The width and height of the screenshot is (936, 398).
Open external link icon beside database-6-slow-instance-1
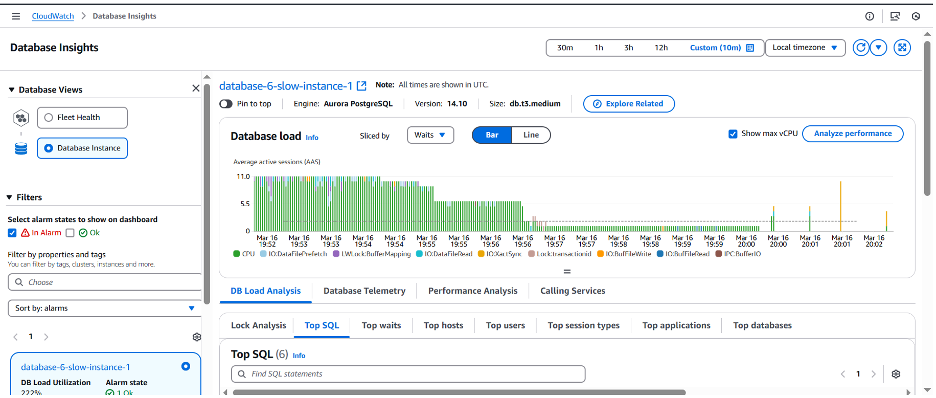coord(362,86)
